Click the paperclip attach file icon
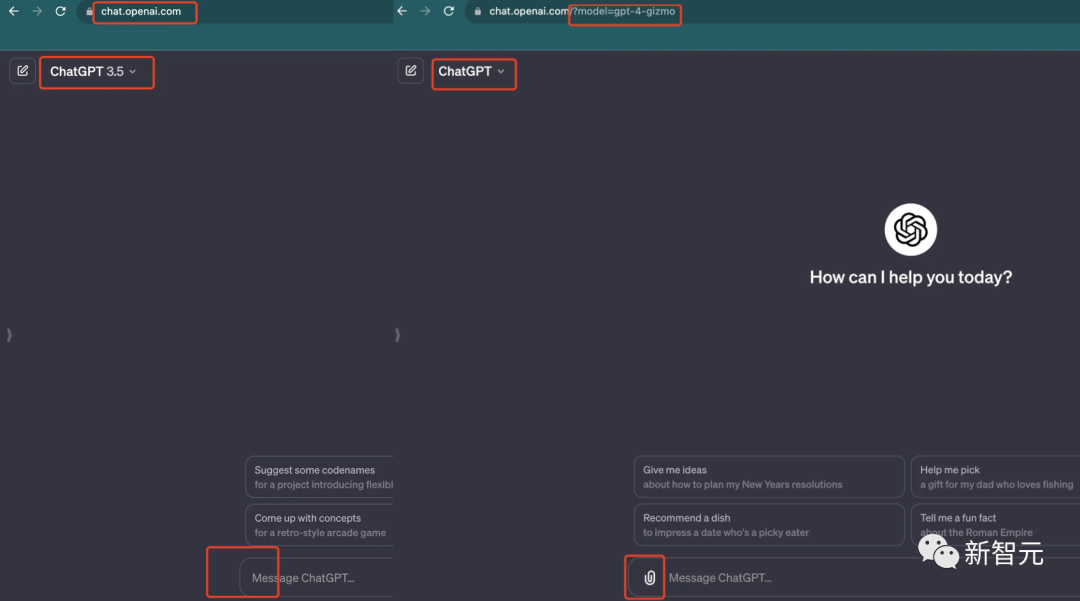The height and width of the screenshot is (601, 1080). 649,578
